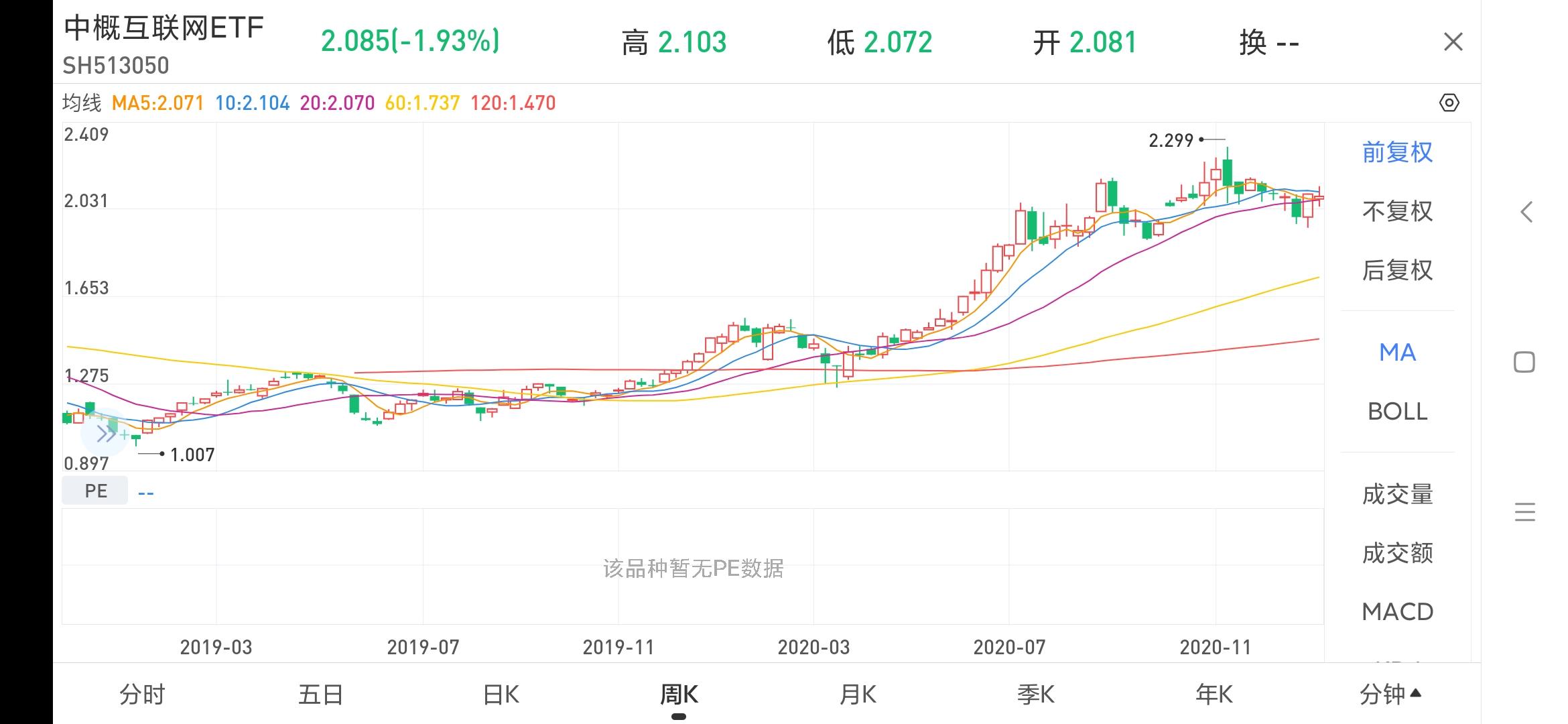The image size is (1568, 724).
Task: Tap the 换 turnover rate field
Action: pyautogui.click(x=1269, y=42)
